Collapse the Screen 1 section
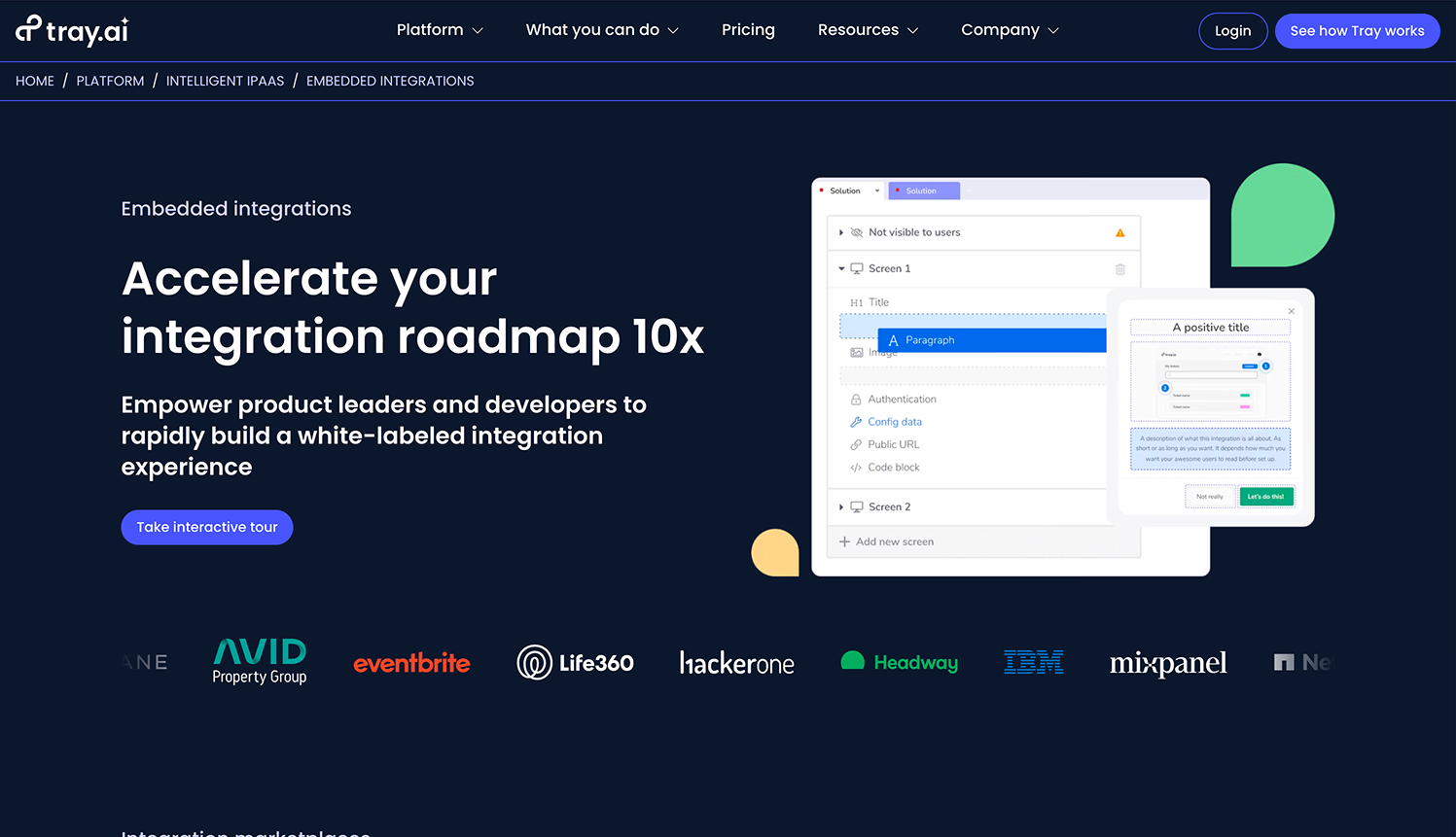Viewport: 1456px width, 837px height. [841, 268]
